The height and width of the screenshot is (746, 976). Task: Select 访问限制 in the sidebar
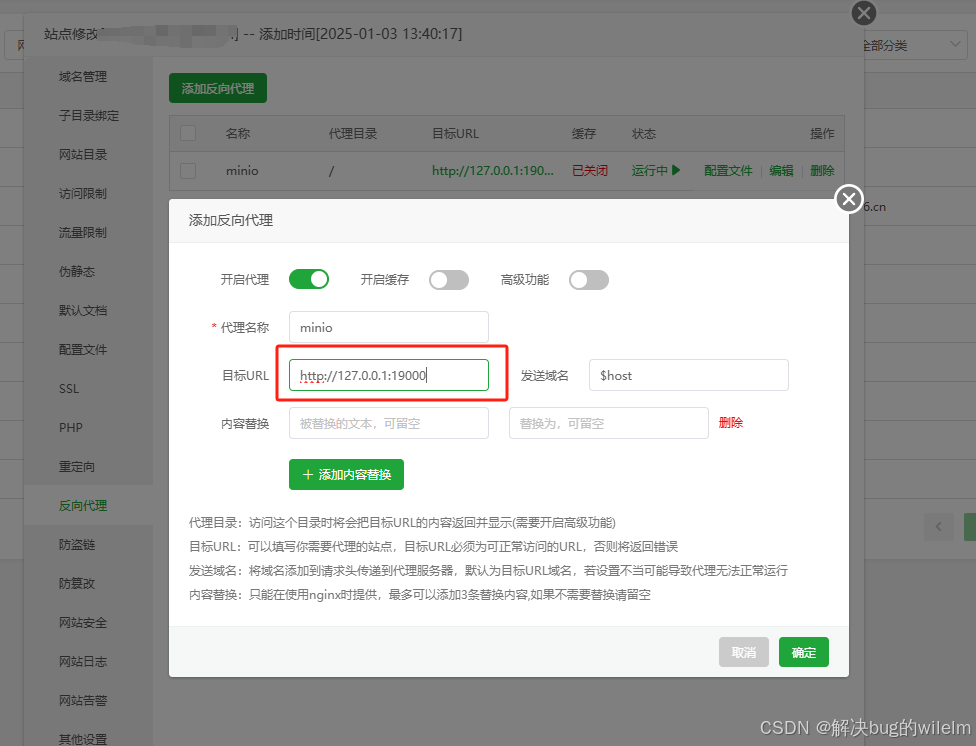click(83, 194)
